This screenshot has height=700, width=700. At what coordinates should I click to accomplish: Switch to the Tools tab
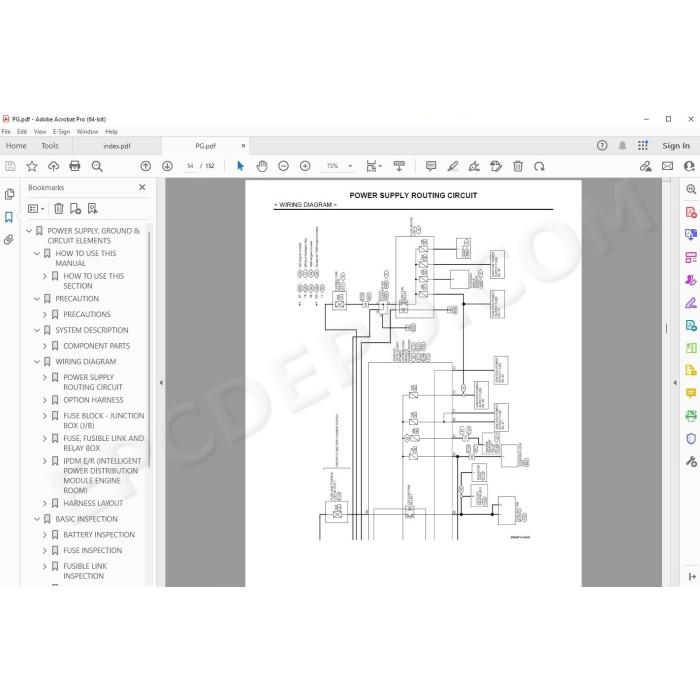click(x=50, y=146)
